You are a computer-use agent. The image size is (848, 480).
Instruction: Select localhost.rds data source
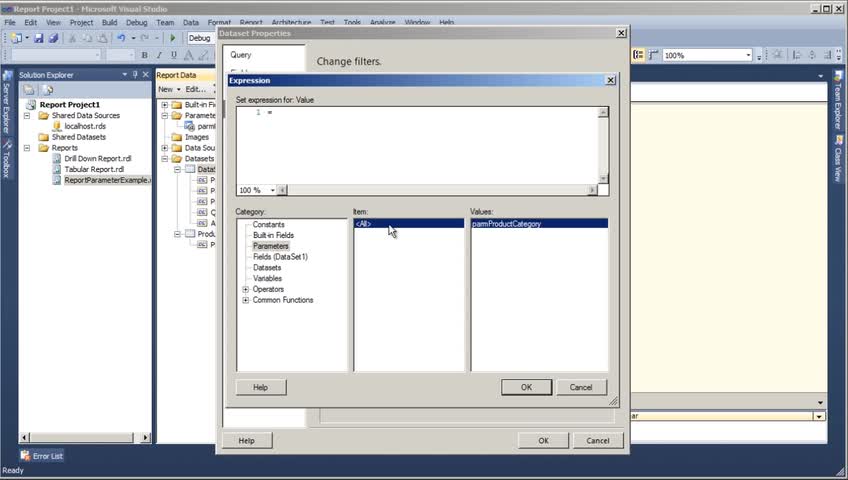[85, 126]
